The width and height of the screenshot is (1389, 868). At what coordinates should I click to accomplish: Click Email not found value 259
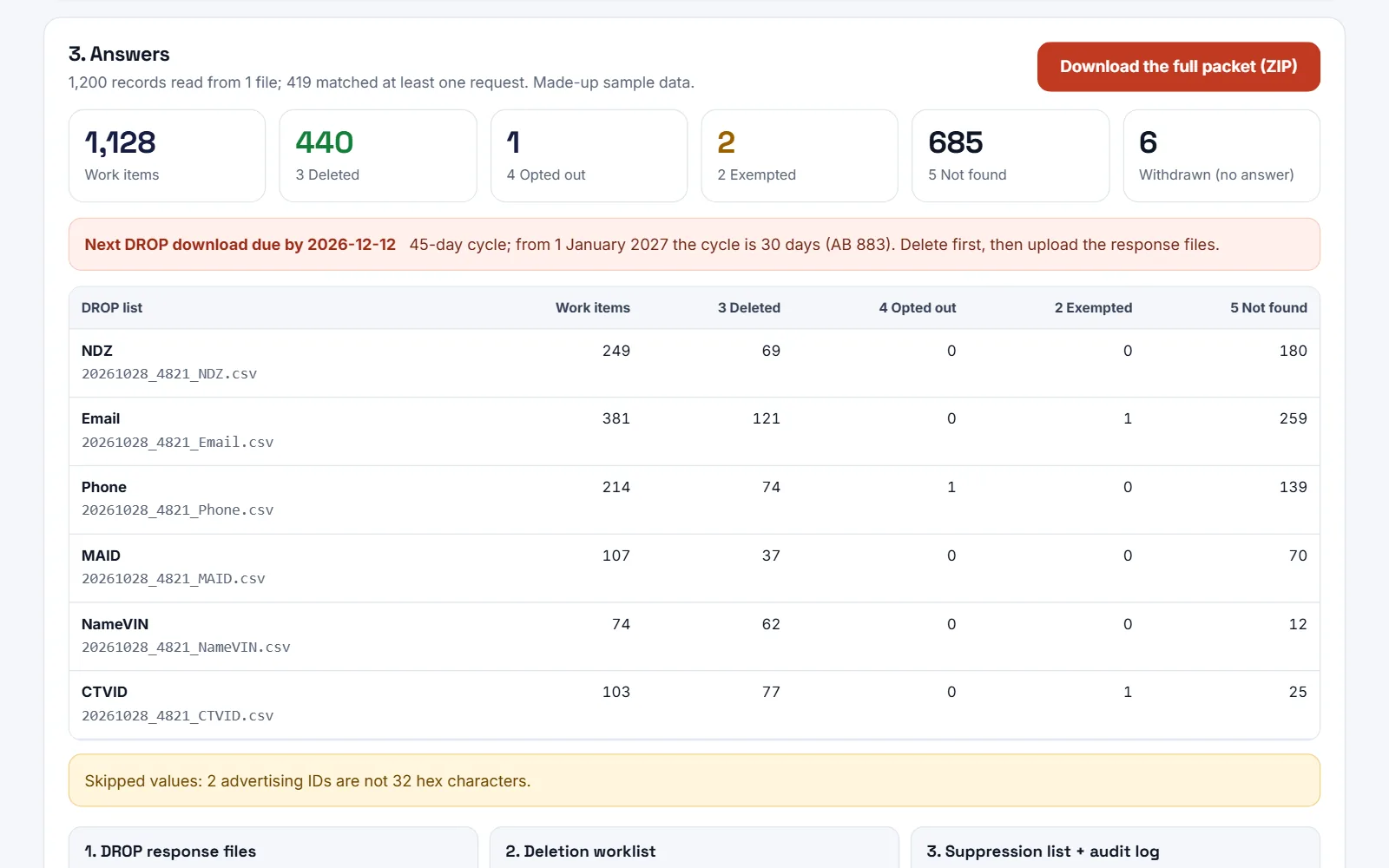[1294, 418]
